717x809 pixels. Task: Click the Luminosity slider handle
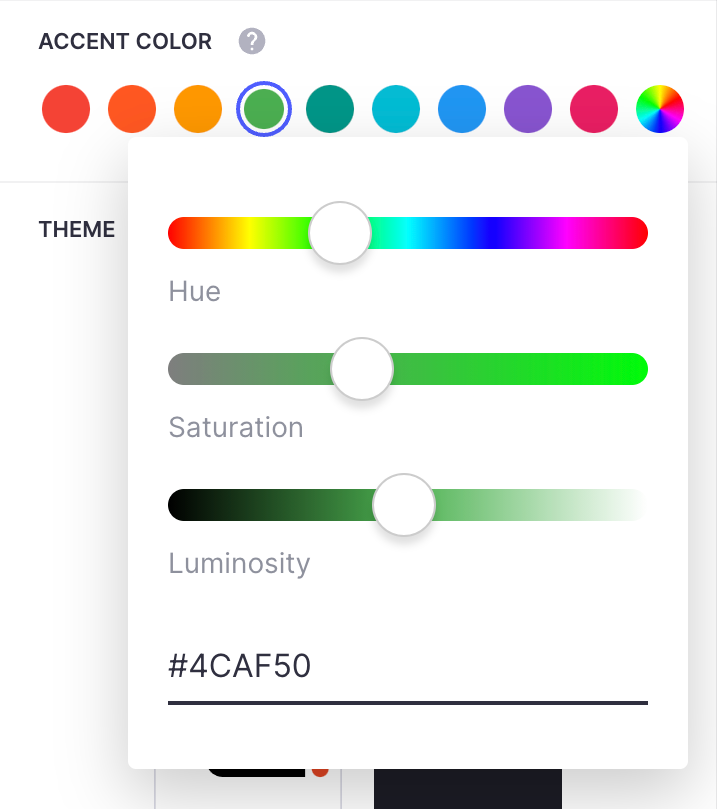403,504
